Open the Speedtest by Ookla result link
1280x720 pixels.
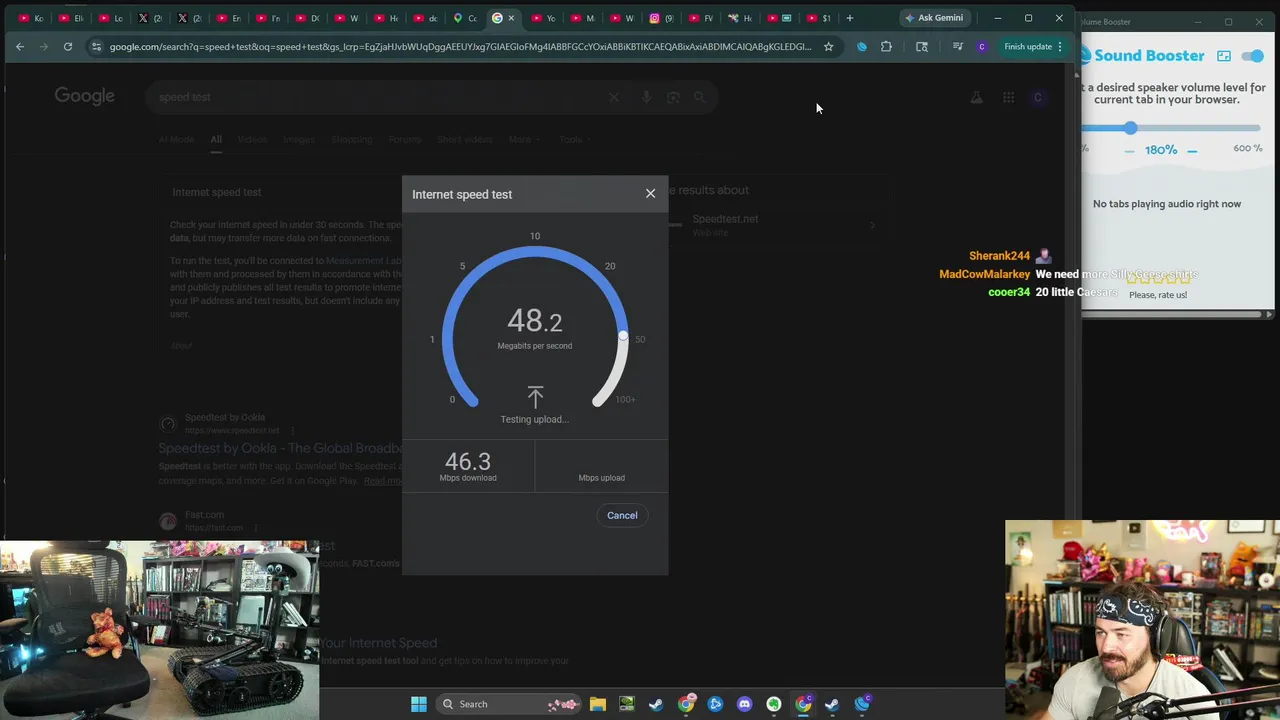(x=280, y=448)
